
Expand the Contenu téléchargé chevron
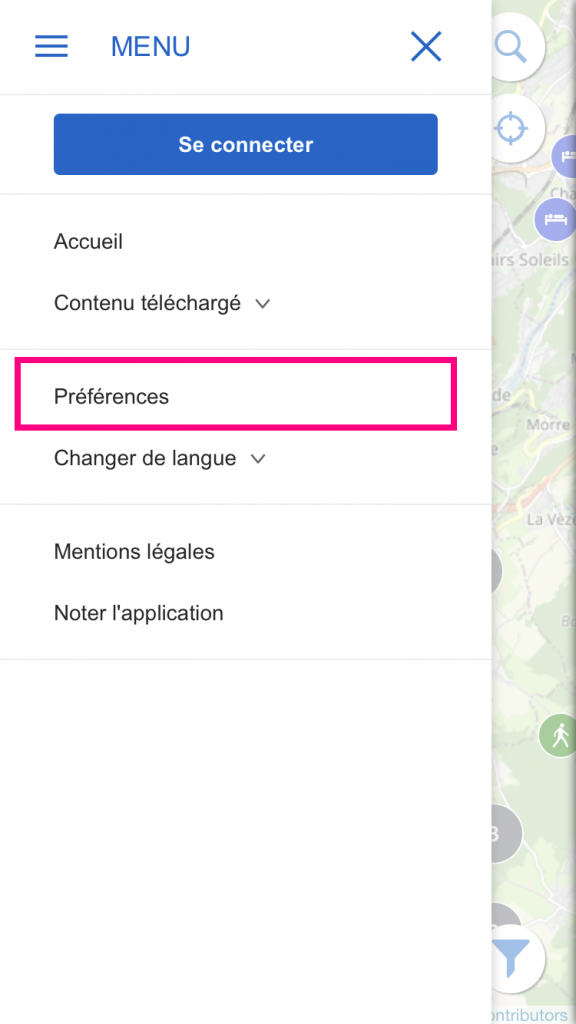pyautogui.click(x=263, y=304)
